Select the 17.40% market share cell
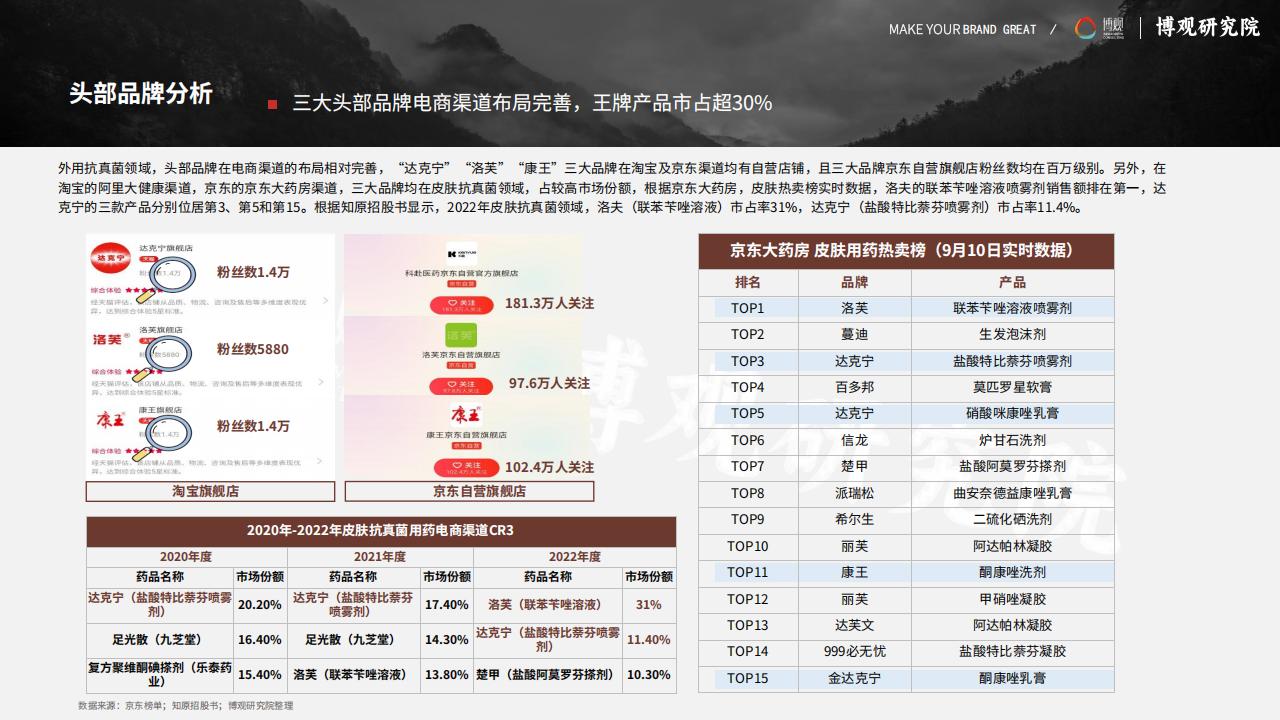This screenshot has width=1280, height=720. pos(447,605)
